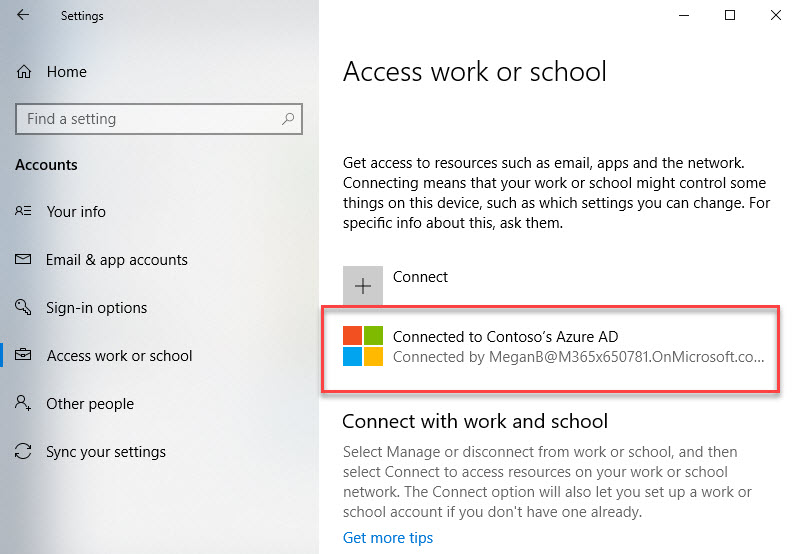This screenshot has height=554, width=793.
Task: Focus the Find a setting field
Action: tap(159, 119)
